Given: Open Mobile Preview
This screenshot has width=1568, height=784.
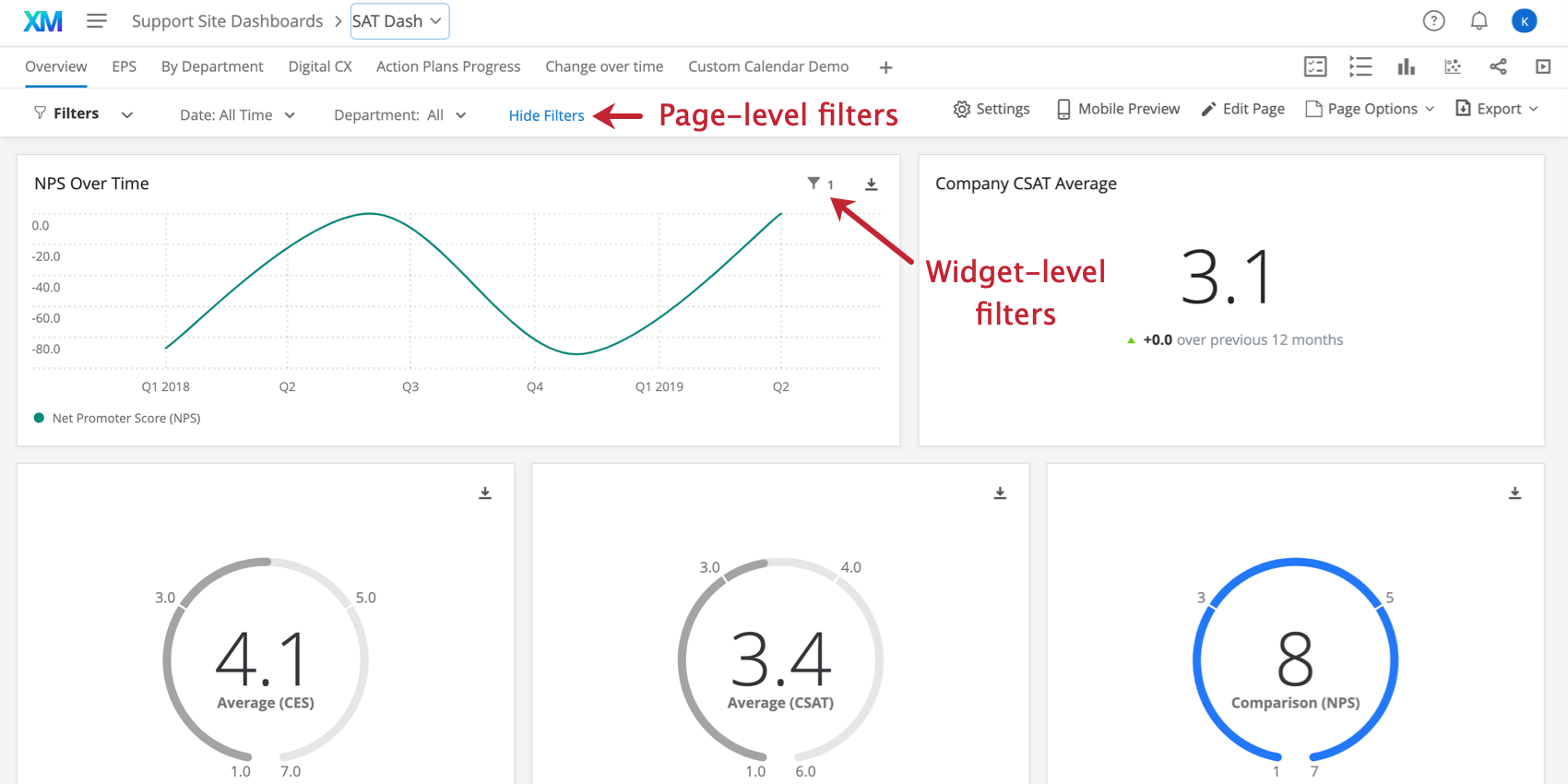Looking at the screenshot, I should [x=1118, y=109].
